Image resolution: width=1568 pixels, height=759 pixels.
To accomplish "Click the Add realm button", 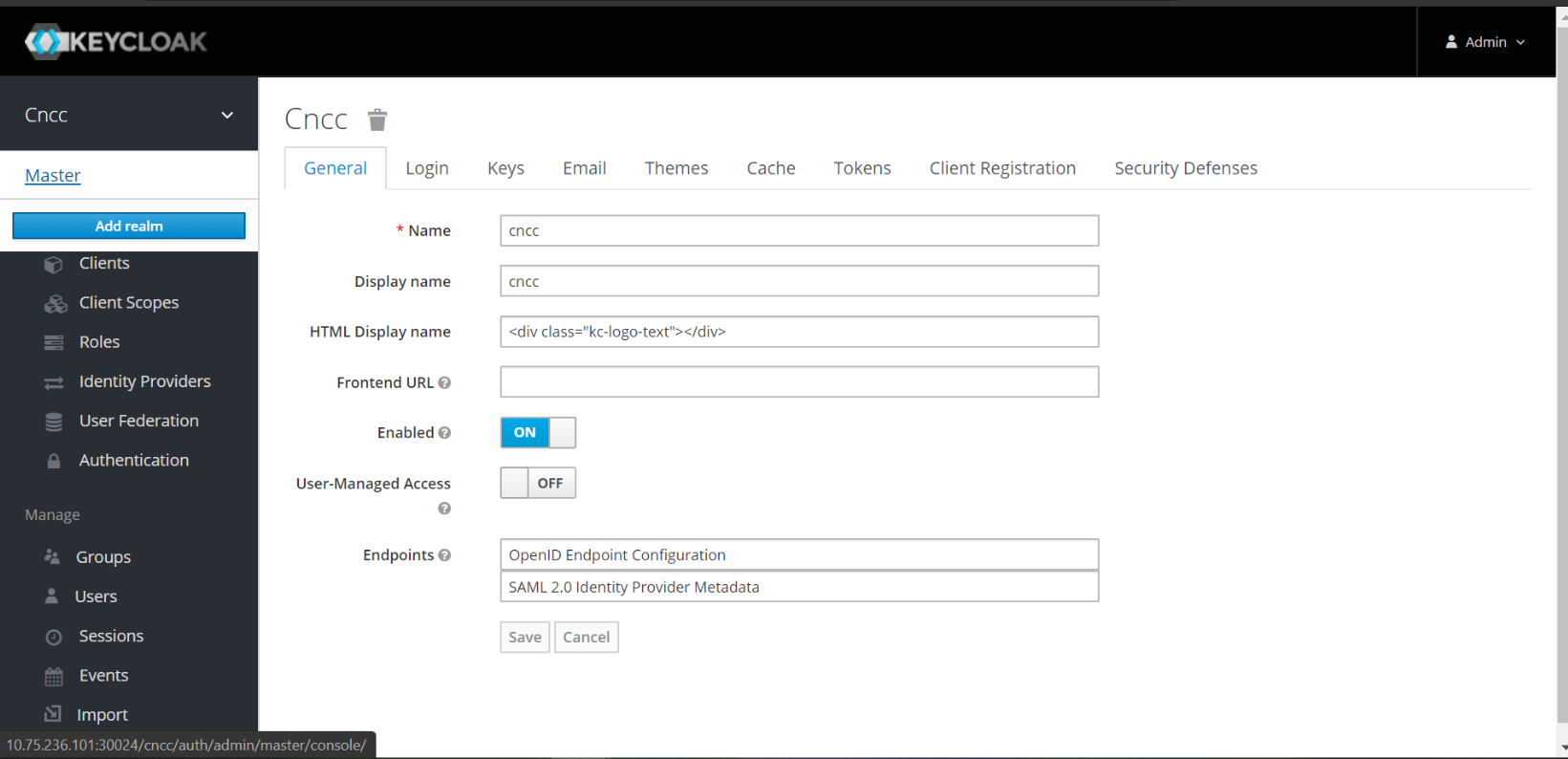I will click(x=129, y=226).
